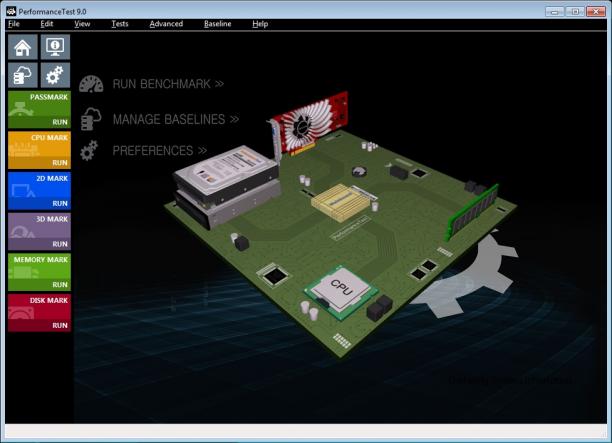
Task: Open the Help menu
Action: tap(260, 24)
